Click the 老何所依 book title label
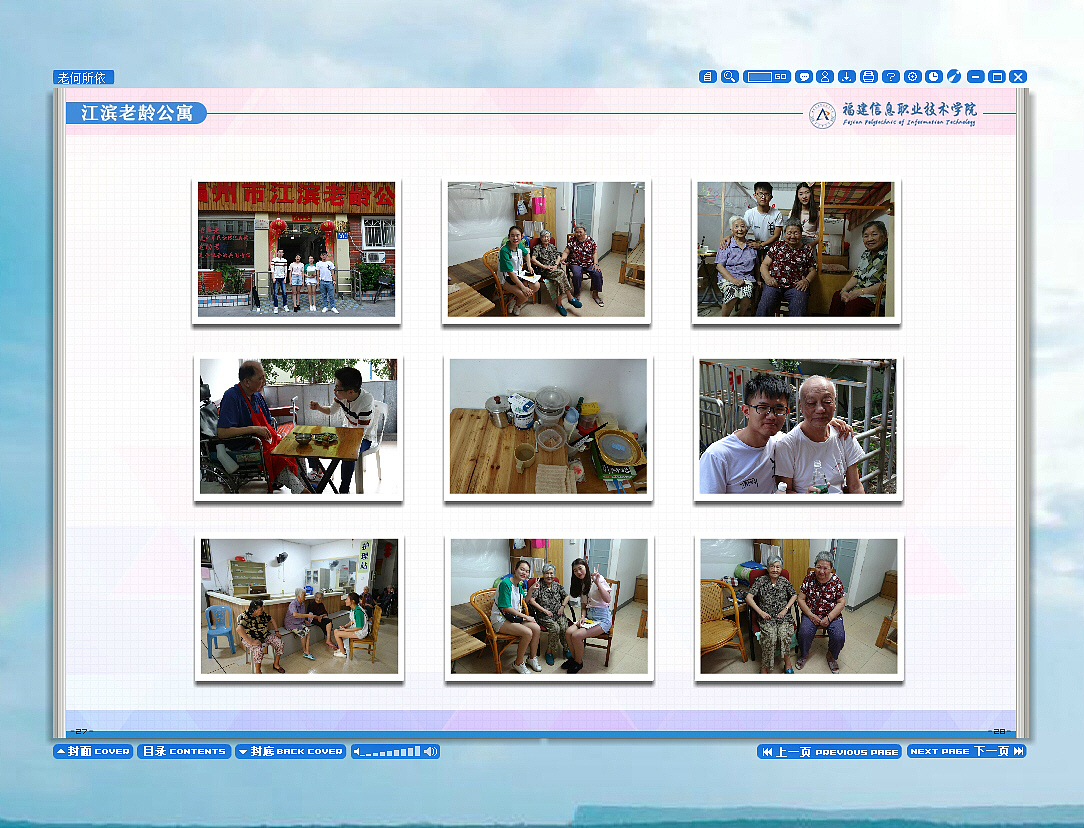This screenshot has height=828, width=1084. 83,77
